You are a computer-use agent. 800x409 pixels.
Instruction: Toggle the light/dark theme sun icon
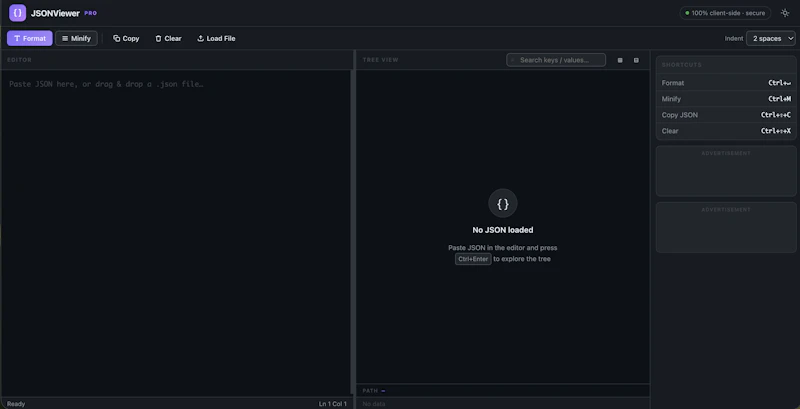pyautogui.click(x=785, y=13)
